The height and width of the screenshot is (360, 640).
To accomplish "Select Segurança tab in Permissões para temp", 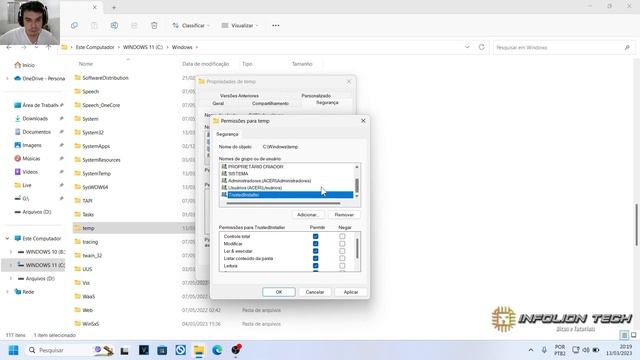I will (x=227, y=134).
